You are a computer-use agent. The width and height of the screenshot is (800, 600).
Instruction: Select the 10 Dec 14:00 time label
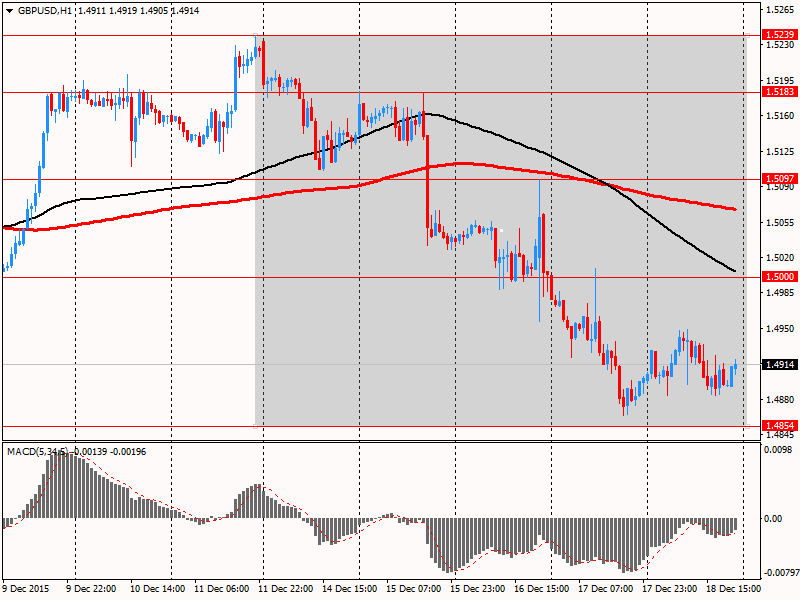coord(158,588)
